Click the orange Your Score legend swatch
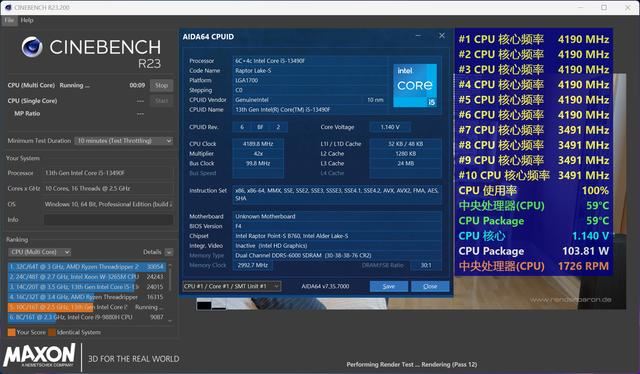This screenshot has height=374, width=640. (x=11, y=332)
